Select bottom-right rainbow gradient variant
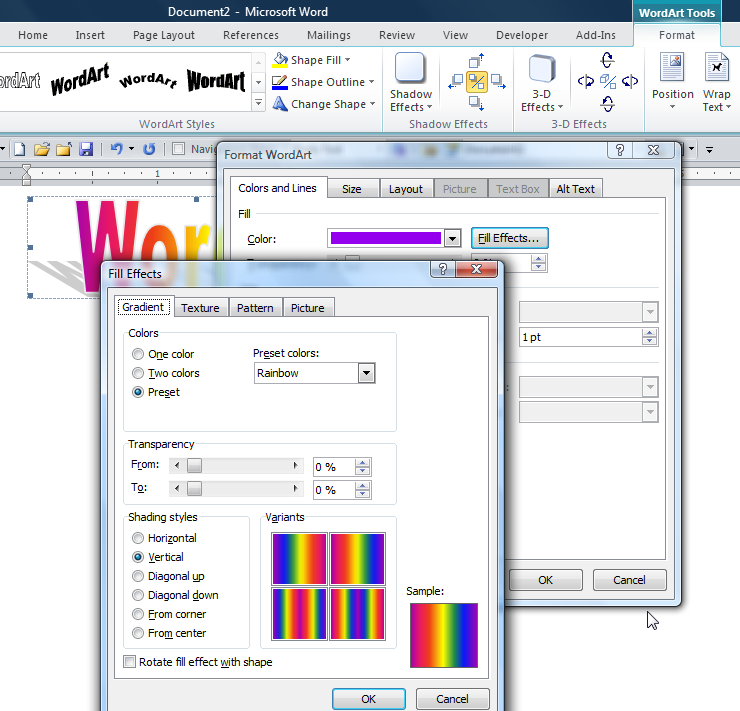This screenshot has width=740, height=711. click(357, 614)
